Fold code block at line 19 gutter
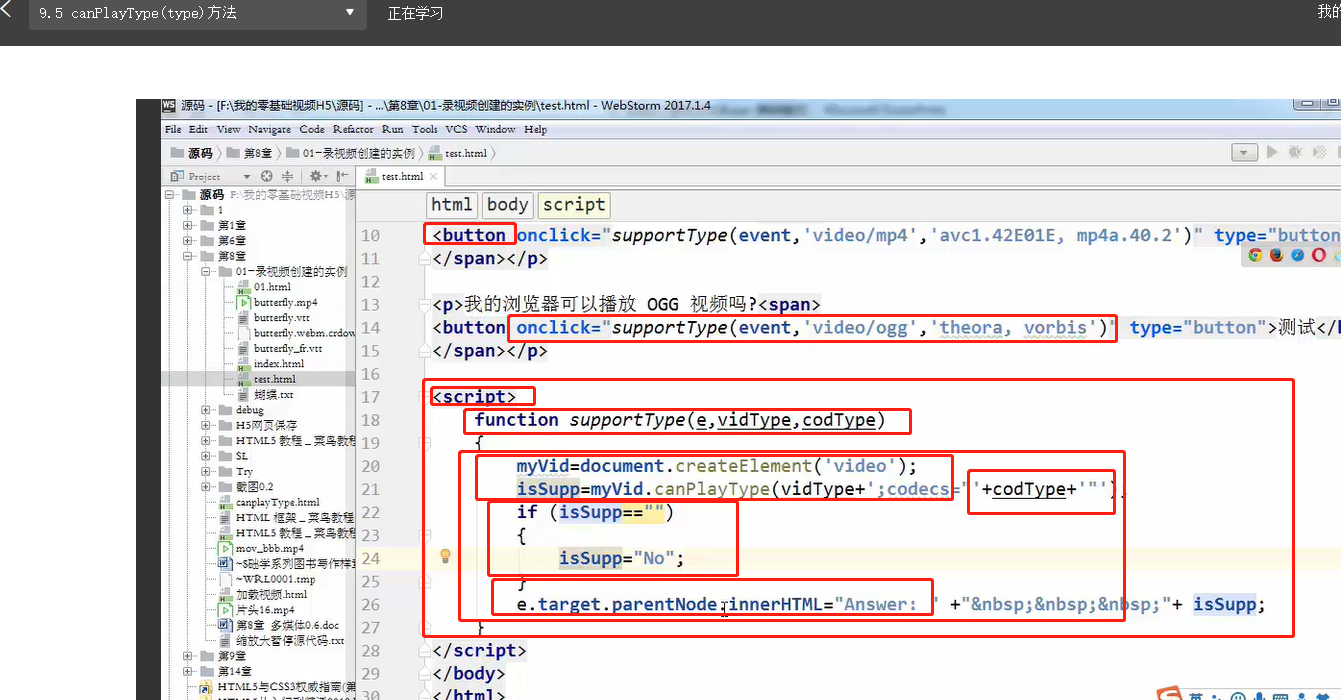 click(x=426, y=443)
